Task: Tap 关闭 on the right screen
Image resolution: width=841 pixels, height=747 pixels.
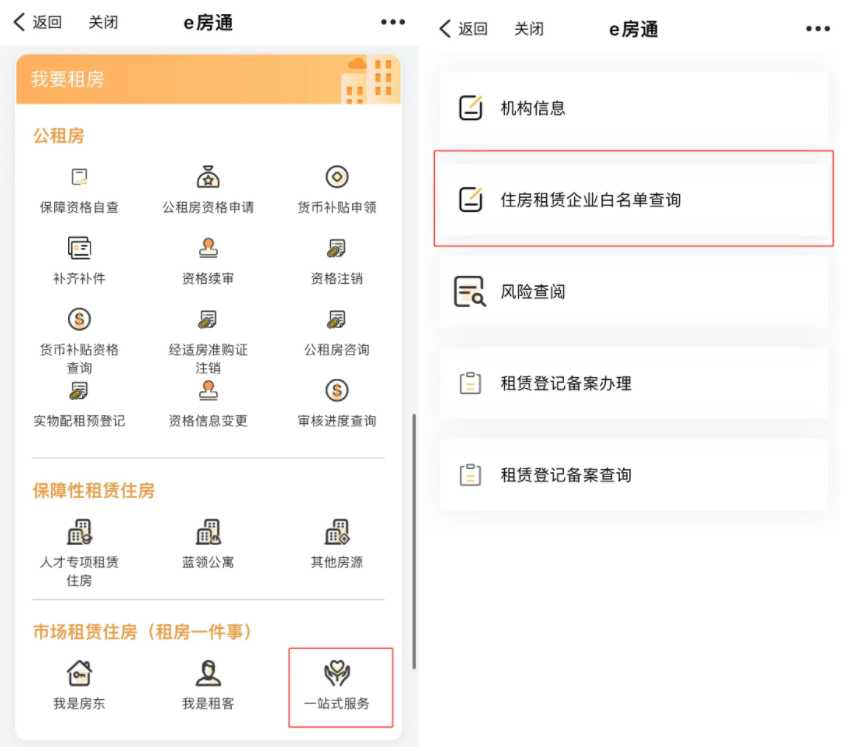Action: click(529, 28)
